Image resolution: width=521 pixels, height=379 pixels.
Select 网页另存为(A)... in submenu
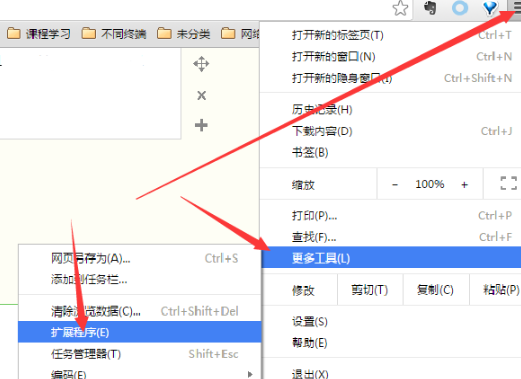[x=139, y=258]
